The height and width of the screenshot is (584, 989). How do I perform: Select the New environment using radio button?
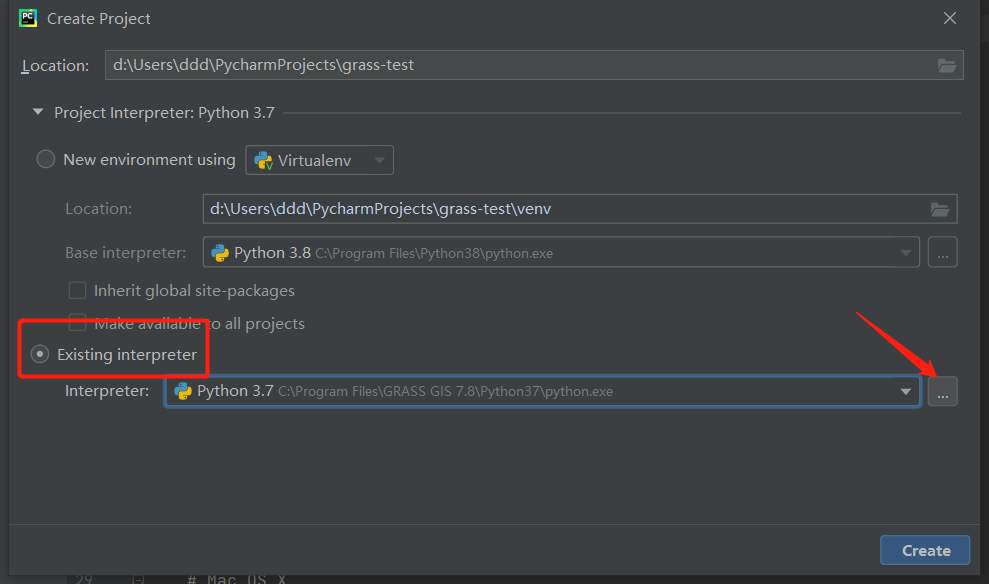click(x=45, y=159)
